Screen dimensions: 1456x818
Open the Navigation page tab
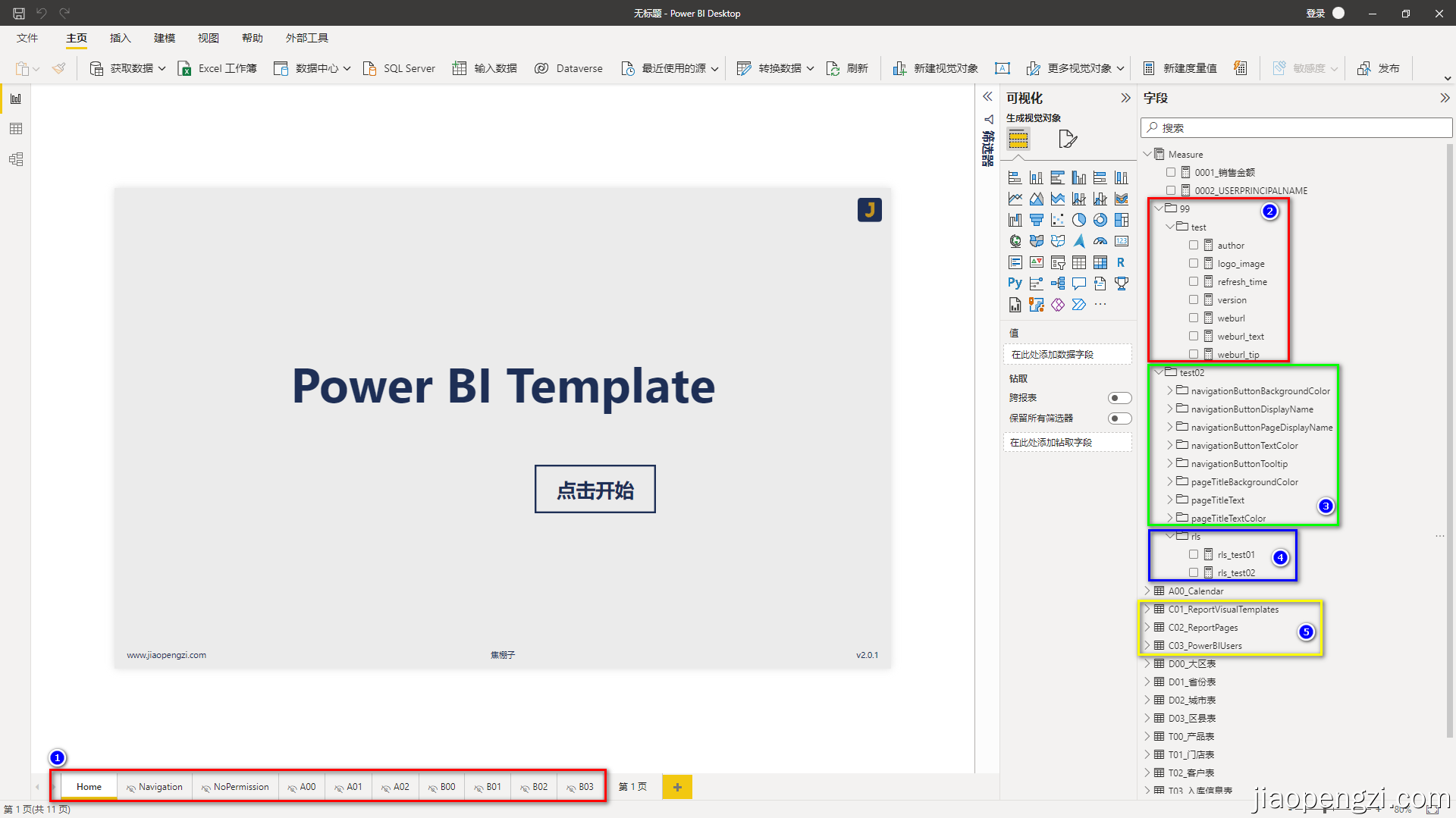pos(155,787)
